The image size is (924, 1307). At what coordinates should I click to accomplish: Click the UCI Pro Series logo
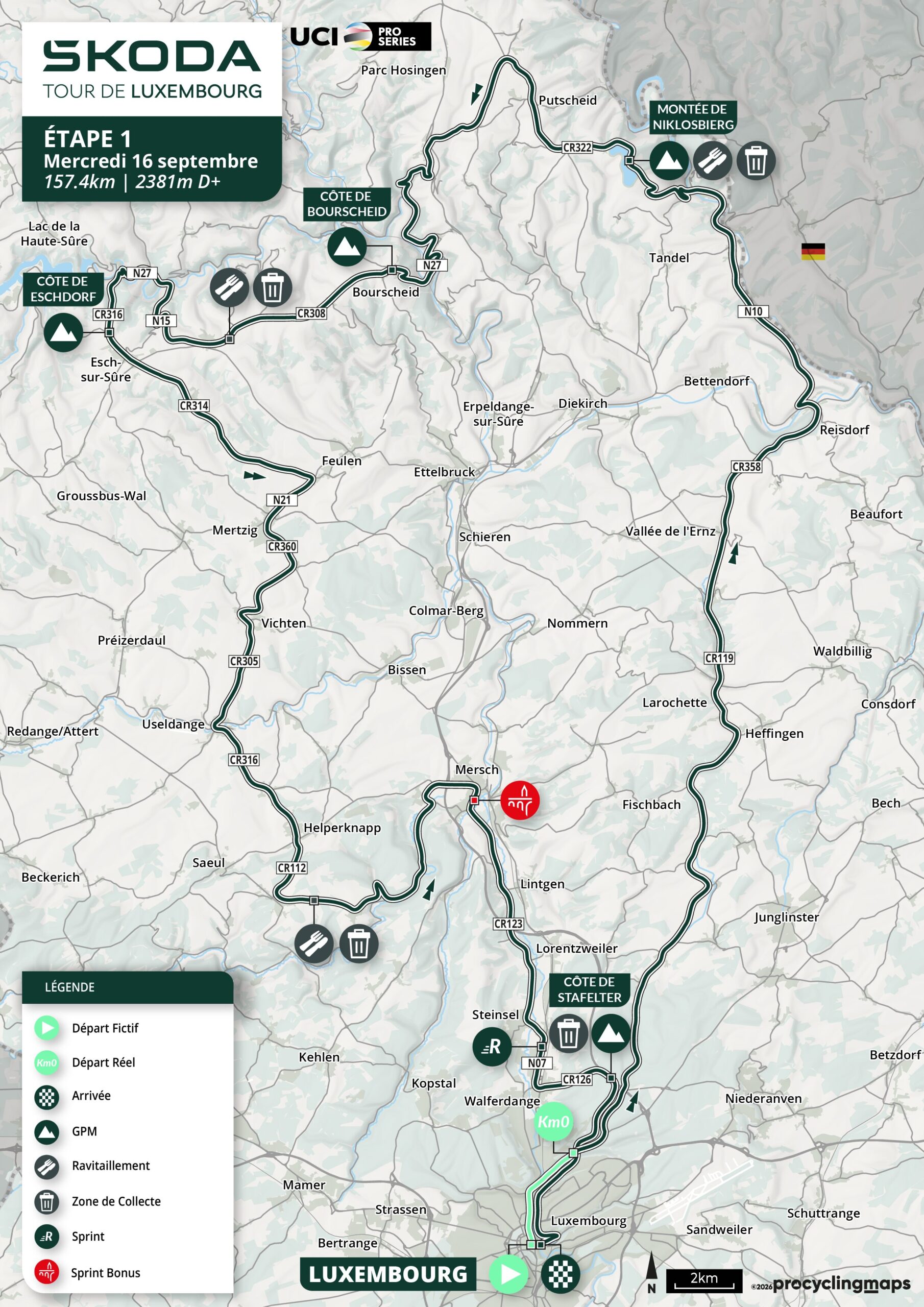pyautogui.click(x=360, y=36)
